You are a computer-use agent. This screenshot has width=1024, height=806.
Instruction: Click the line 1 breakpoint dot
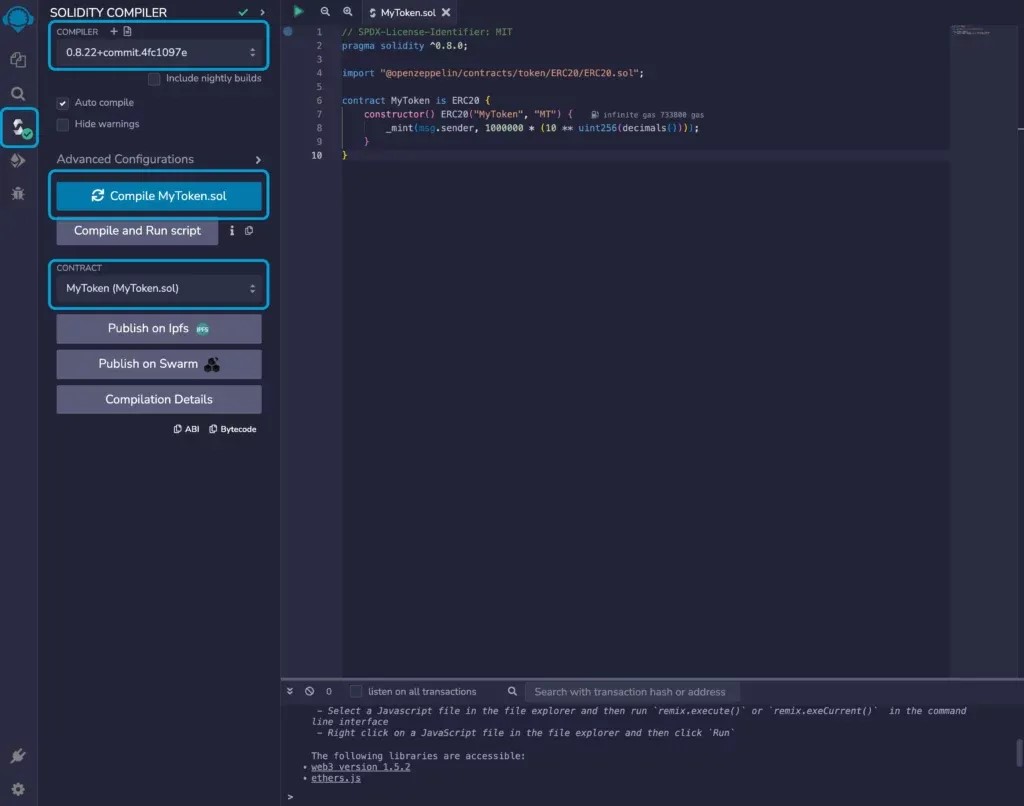point(288,31)
